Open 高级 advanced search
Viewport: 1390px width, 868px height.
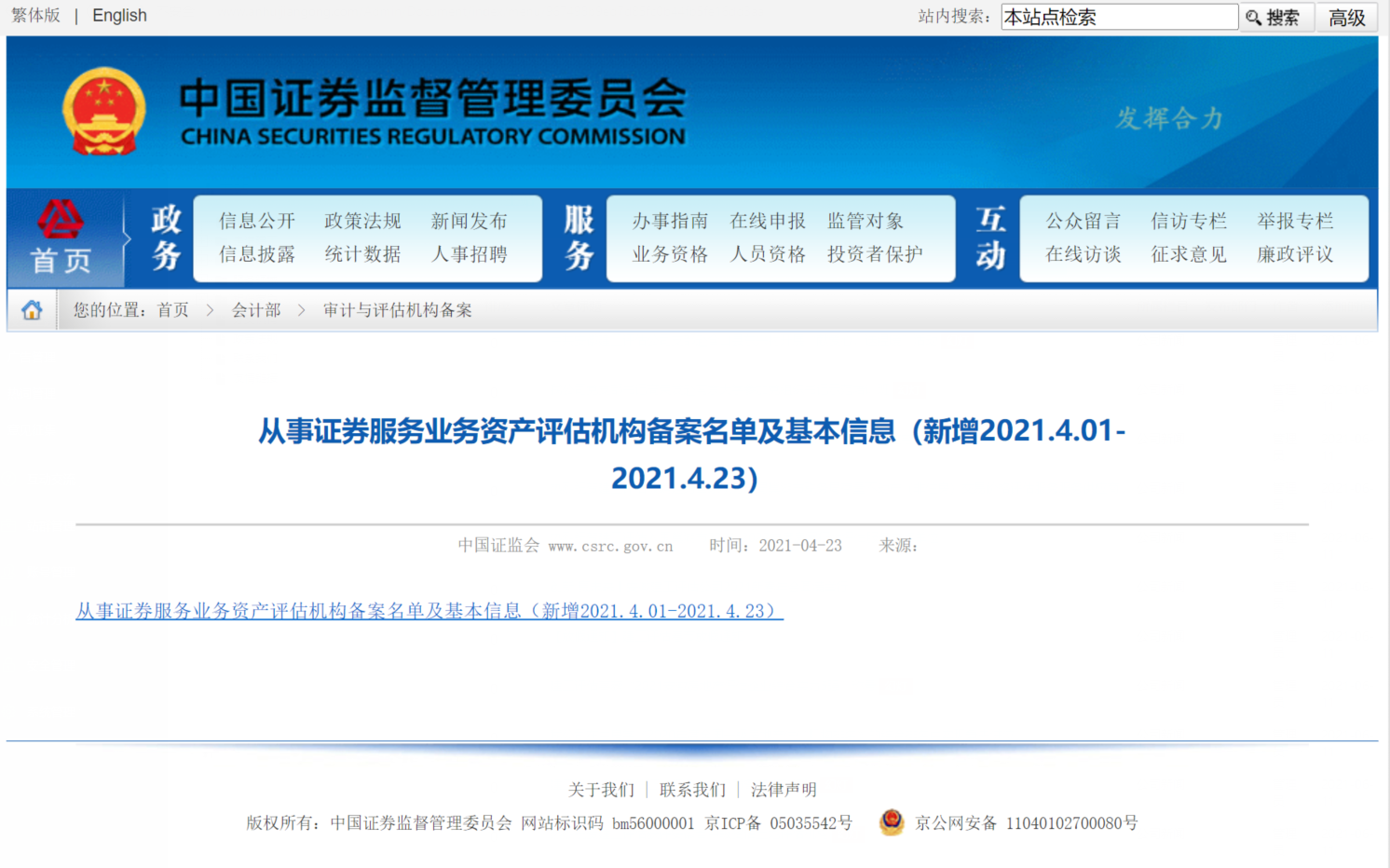(x=1346, y=18)
